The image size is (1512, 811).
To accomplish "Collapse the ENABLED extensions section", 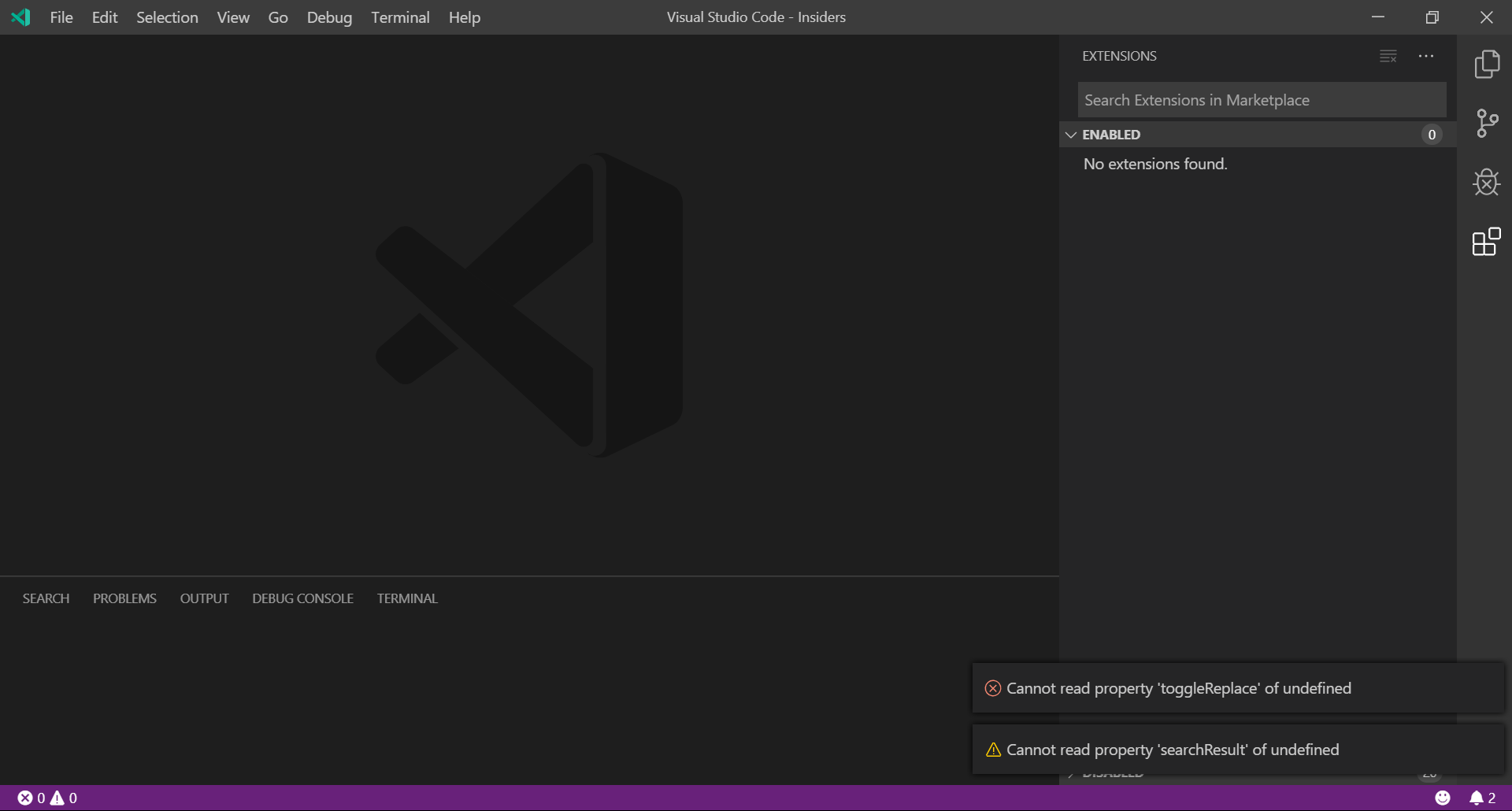I will click(1070, 134).
